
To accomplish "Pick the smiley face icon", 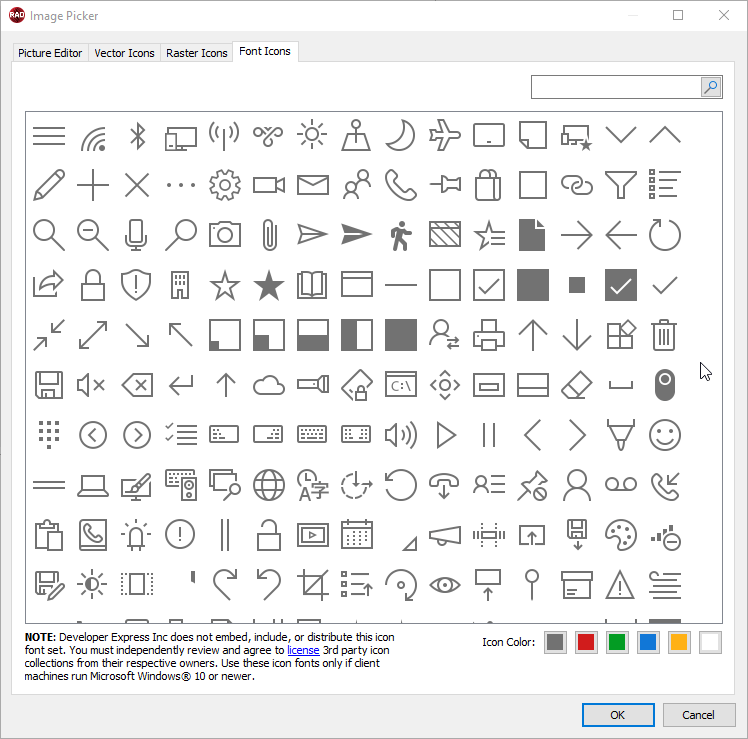I will pyautogui.click(x=664, y=435).
